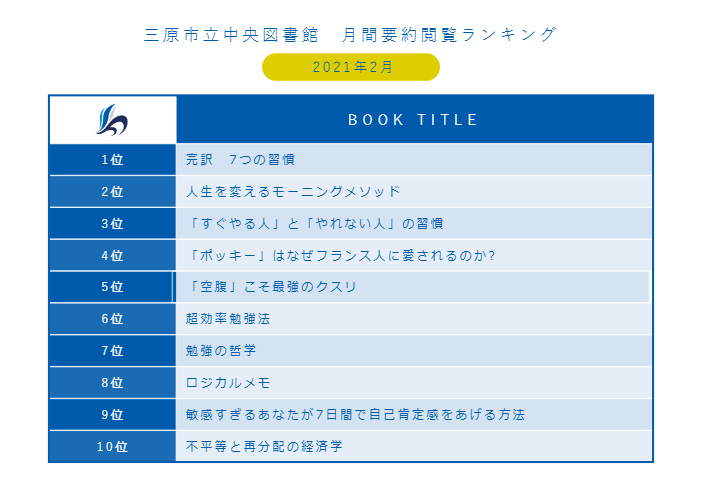Click the BOOK TITLE column header

click(414, 119)
